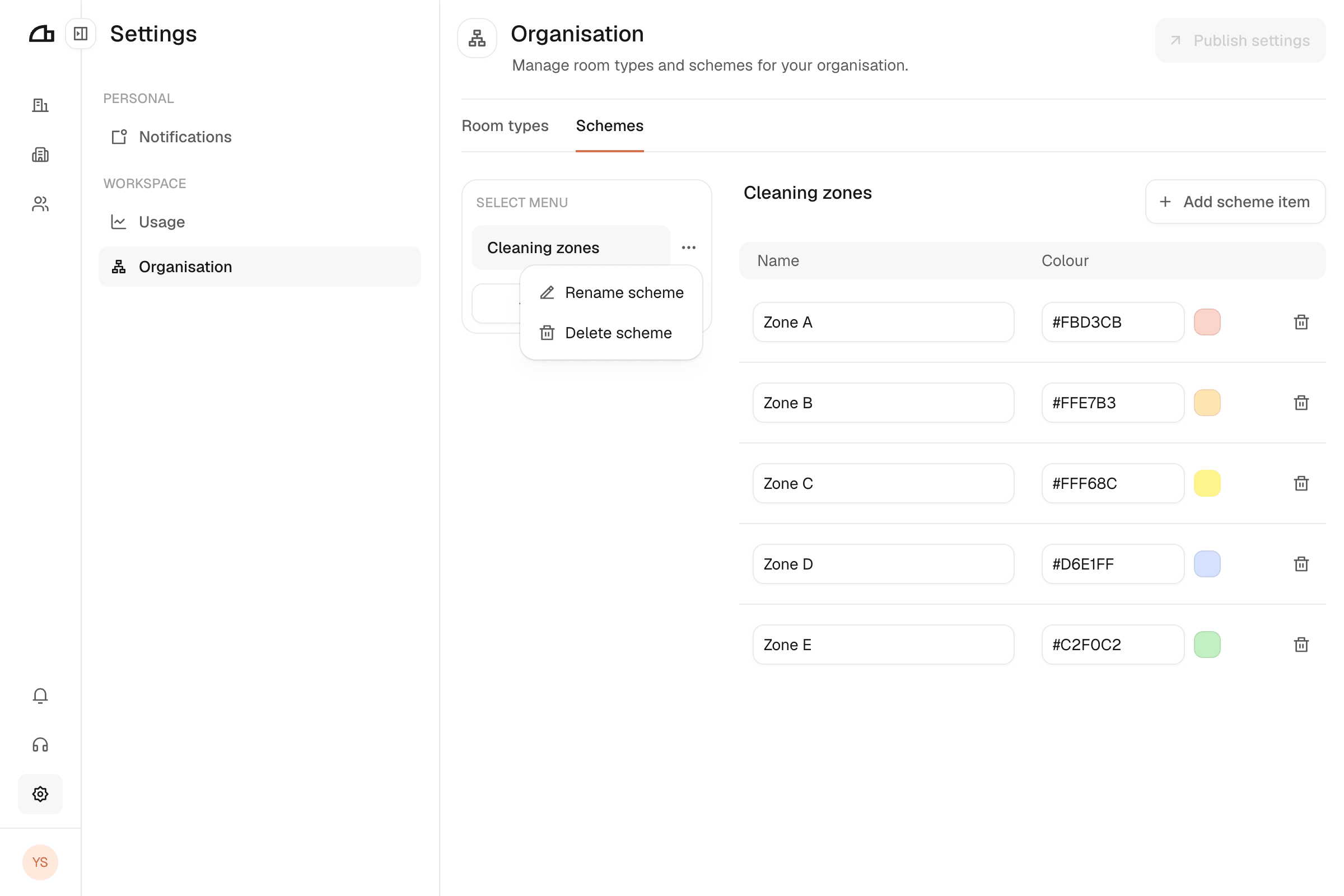Delete the Zone E row

[x=1301, y=645]
